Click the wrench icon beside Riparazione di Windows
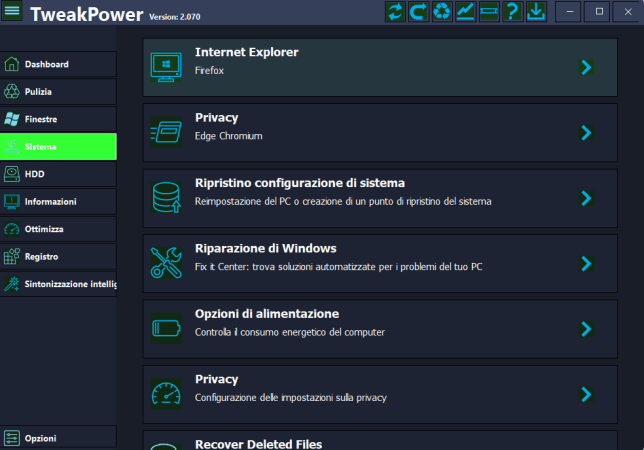 coord(164,263)
